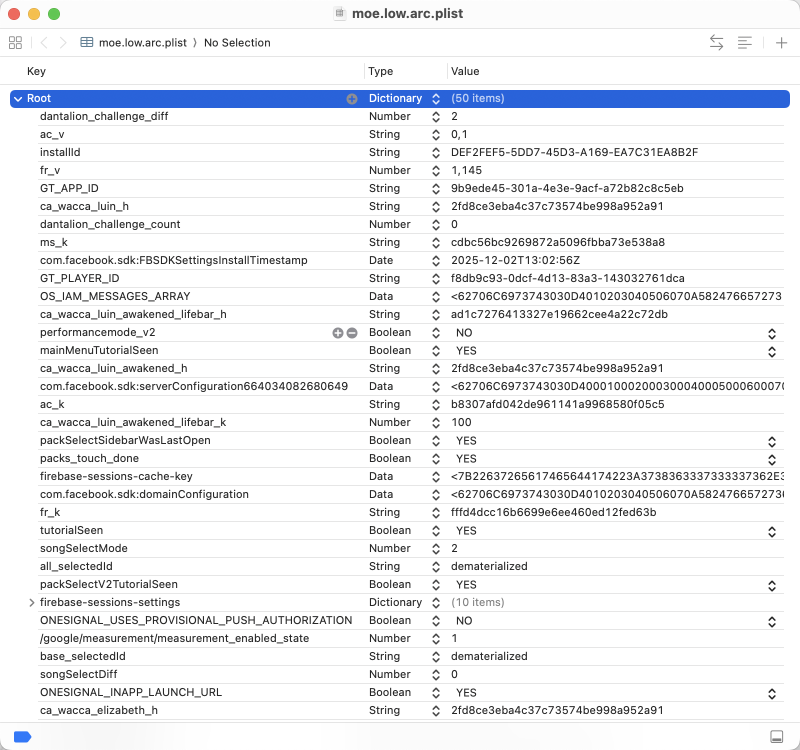
Task: Toggle performancemode_v2 from NO to YES
Action: coord(771,332)
